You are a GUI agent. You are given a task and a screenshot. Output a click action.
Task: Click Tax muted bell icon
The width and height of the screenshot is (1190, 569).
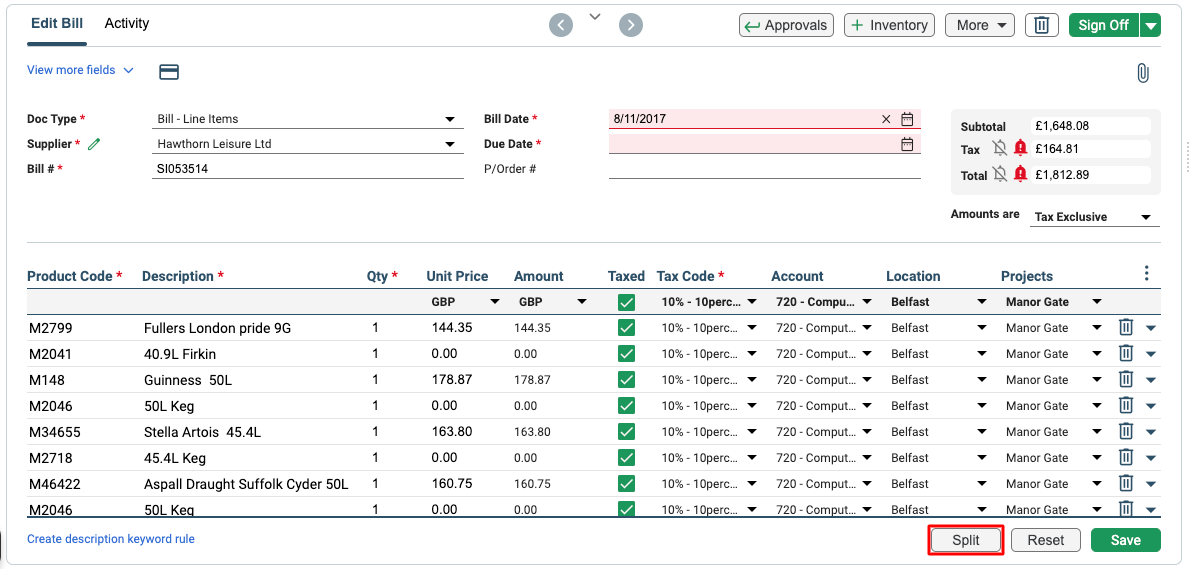click(1000, 149)
